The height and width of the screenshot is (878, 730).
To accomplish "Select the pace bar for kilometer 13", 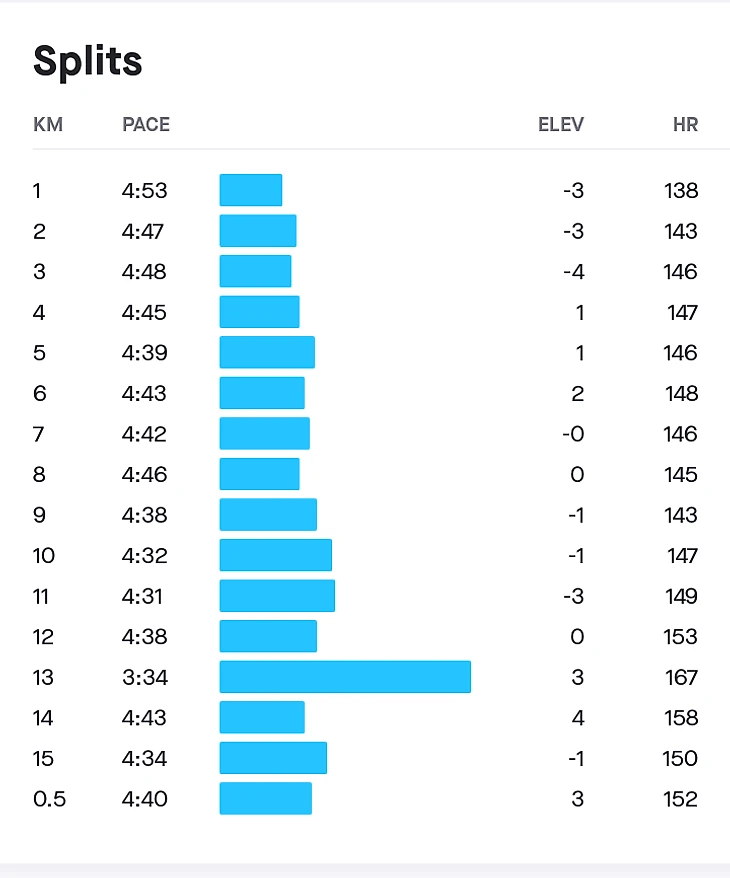I will tap(345, 677).
